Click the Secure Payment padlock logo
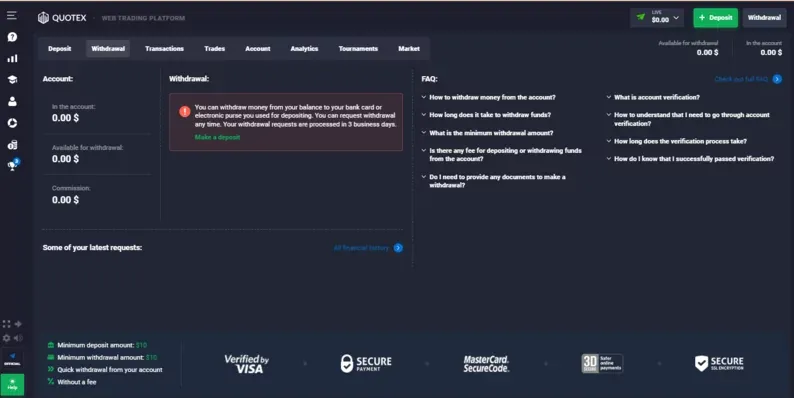 pyautogui.click(x=366, y=363)
